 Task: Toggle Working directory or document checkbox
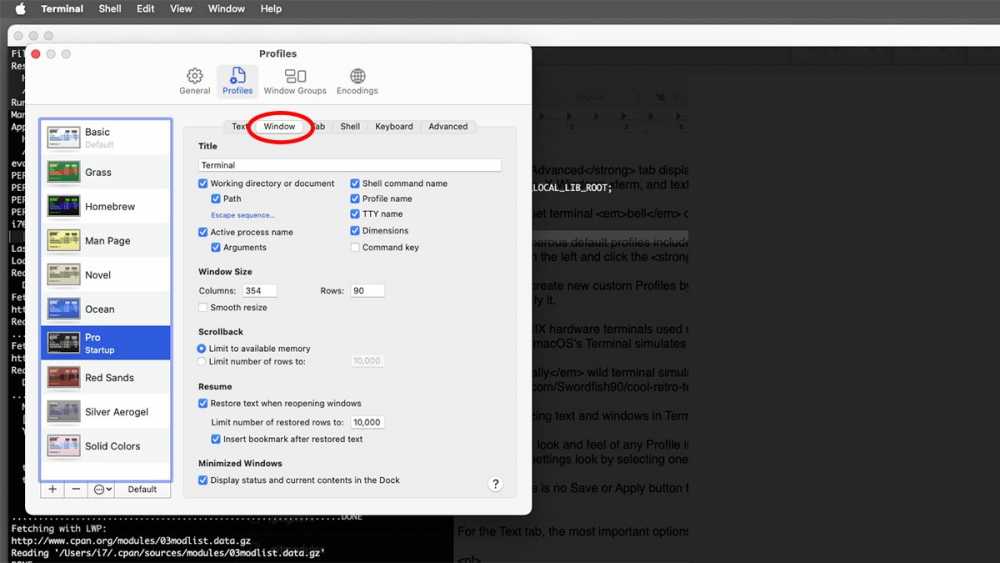pyautogui.click(x=203, y=184)
